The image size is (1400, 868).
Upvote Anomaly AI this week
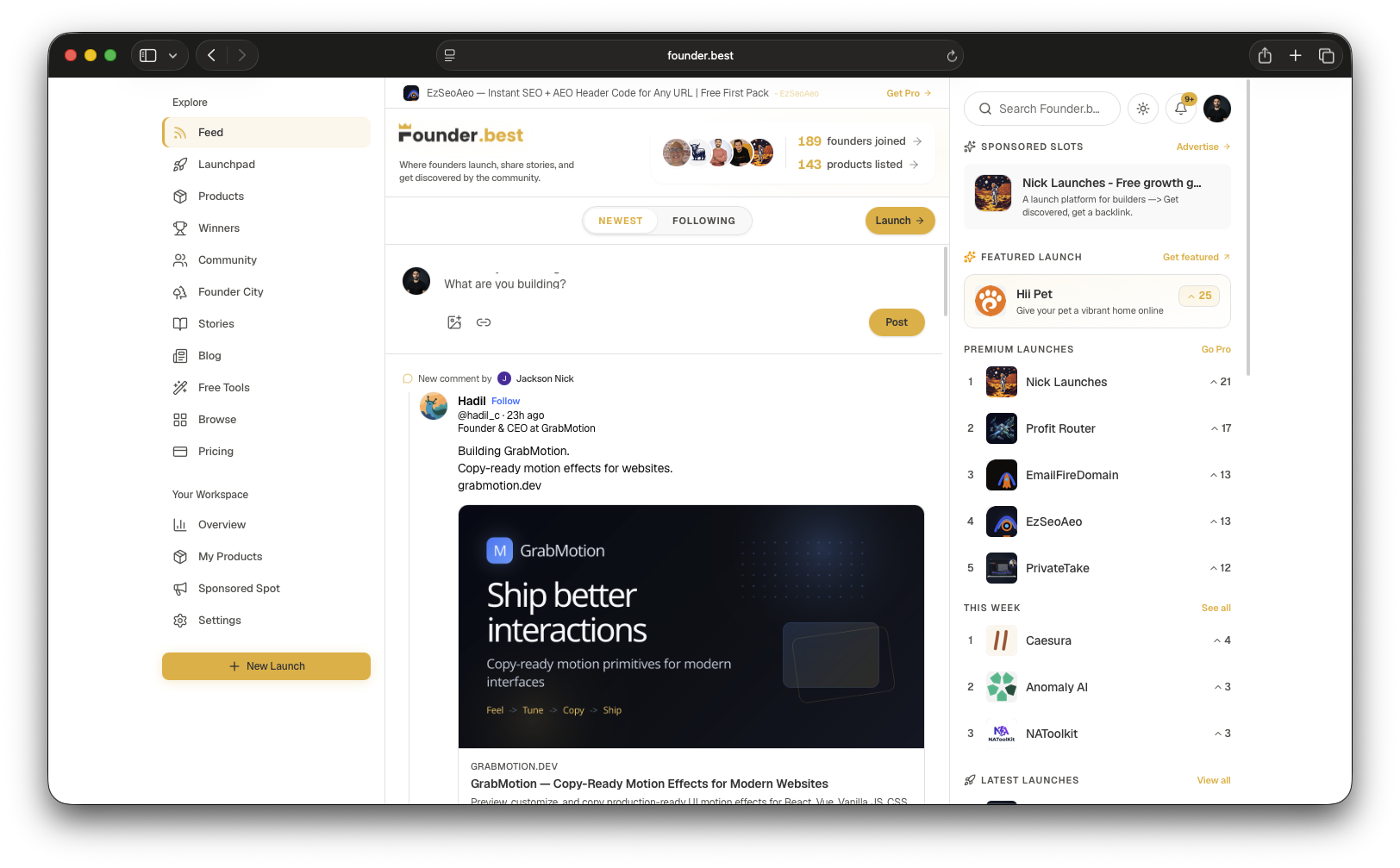[1222, 687]
